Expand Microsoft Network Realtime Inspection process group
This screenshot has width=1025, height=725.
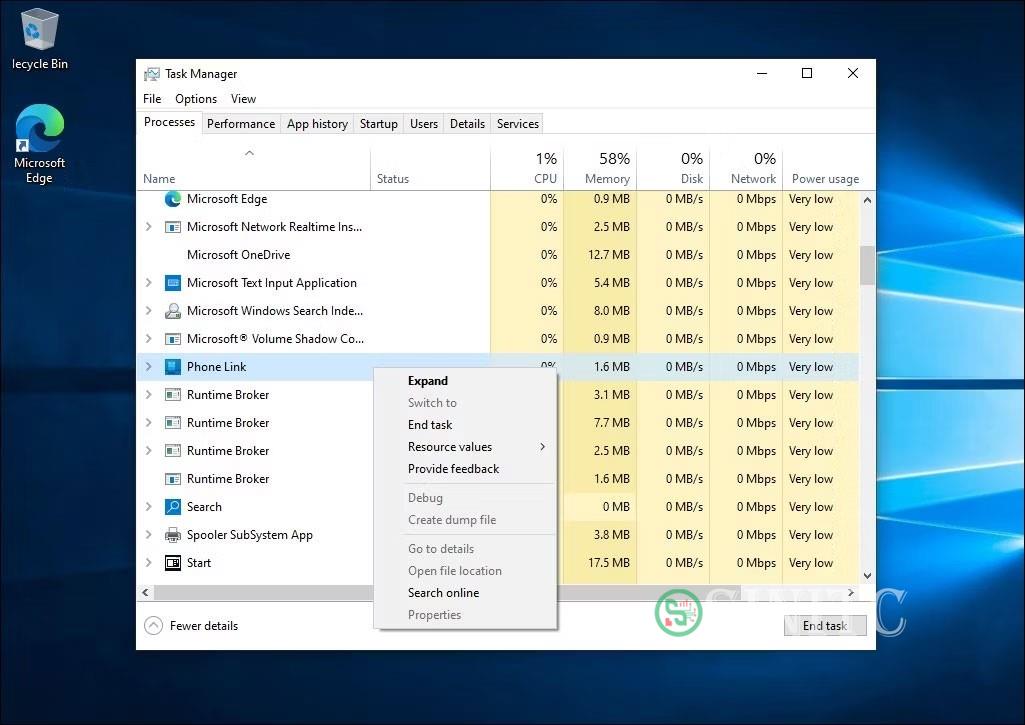148,227
